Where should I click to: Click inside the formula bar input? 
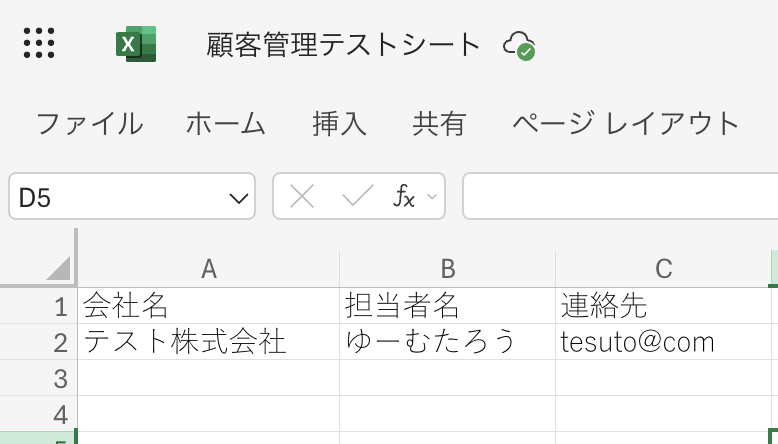click(x=620, y=196)
